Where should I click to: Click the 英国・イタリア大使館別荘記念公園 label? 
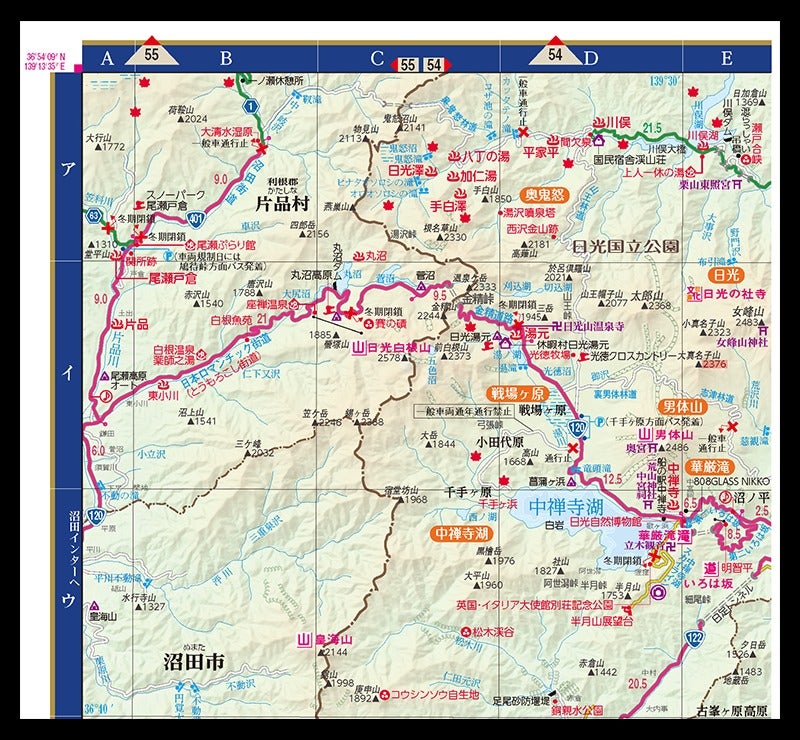click(x=535, y=605)
